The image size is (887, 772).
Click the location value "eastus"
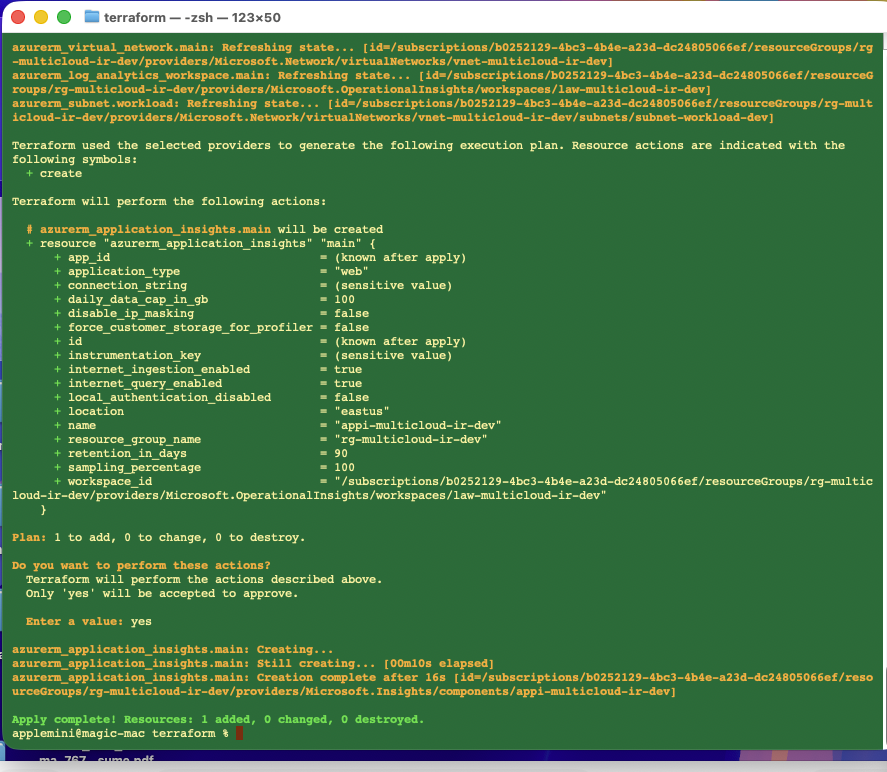tap(362, 411)
